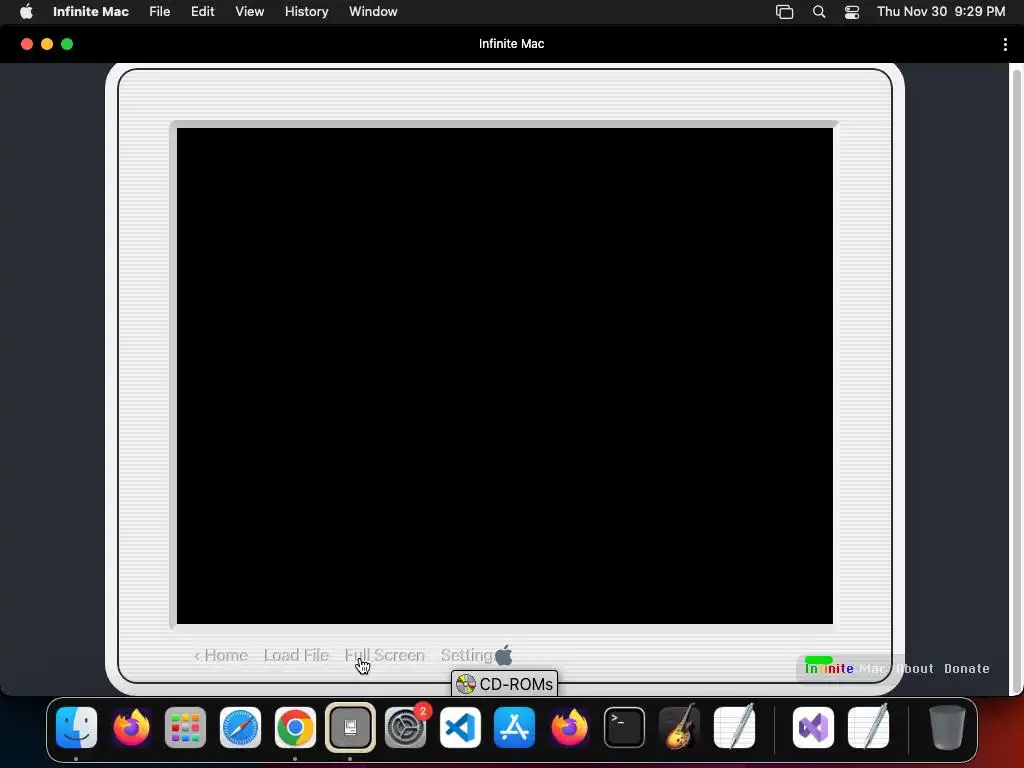This screenshot has height=768, width=1024.
Task: Close the Infinite Mac window
Action: 27,44
